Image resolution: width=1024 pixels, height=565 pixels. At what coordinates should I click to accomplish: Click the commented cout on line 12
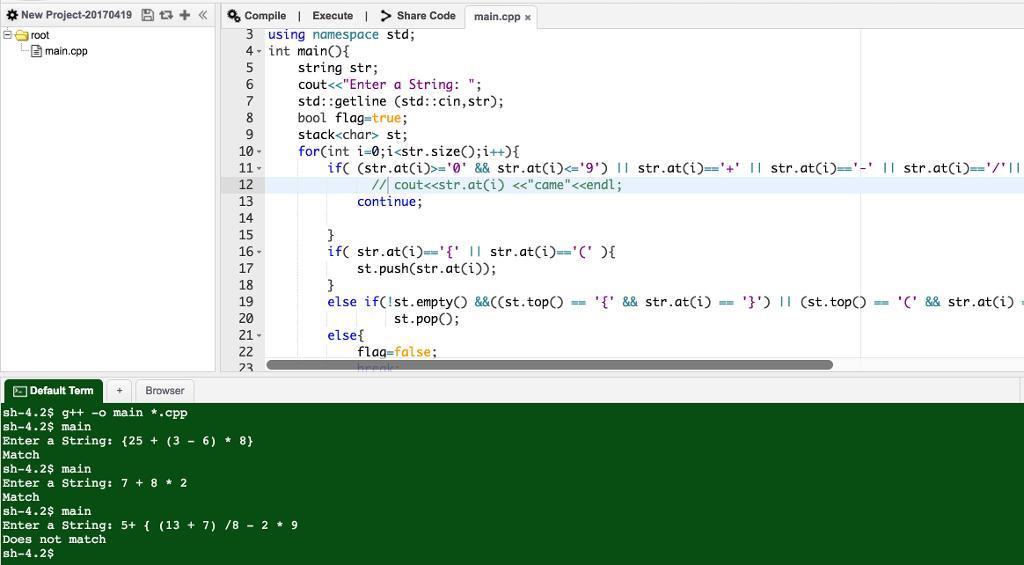click(x=497, y=185)
